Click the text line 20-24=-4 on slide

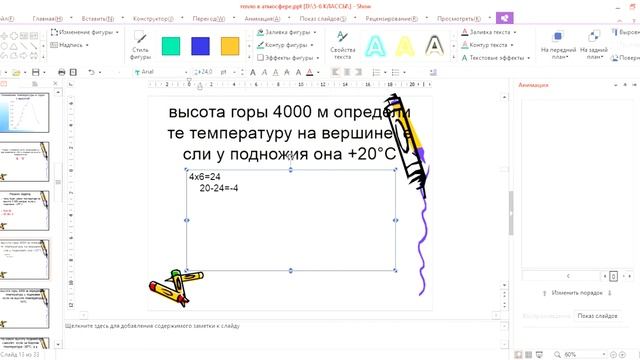point(219,188)
